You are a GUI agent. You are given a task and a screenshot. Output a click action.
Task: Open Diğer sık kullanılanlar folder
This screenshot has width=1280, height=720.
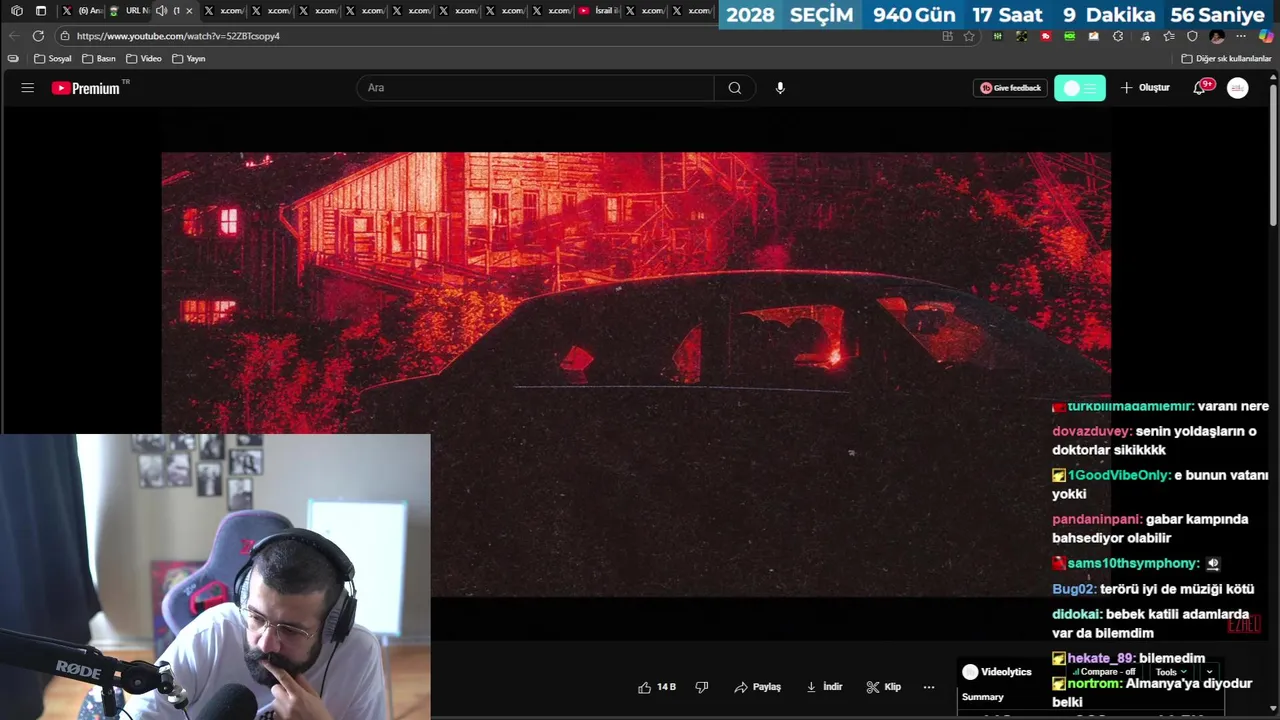coord(1226,59)
